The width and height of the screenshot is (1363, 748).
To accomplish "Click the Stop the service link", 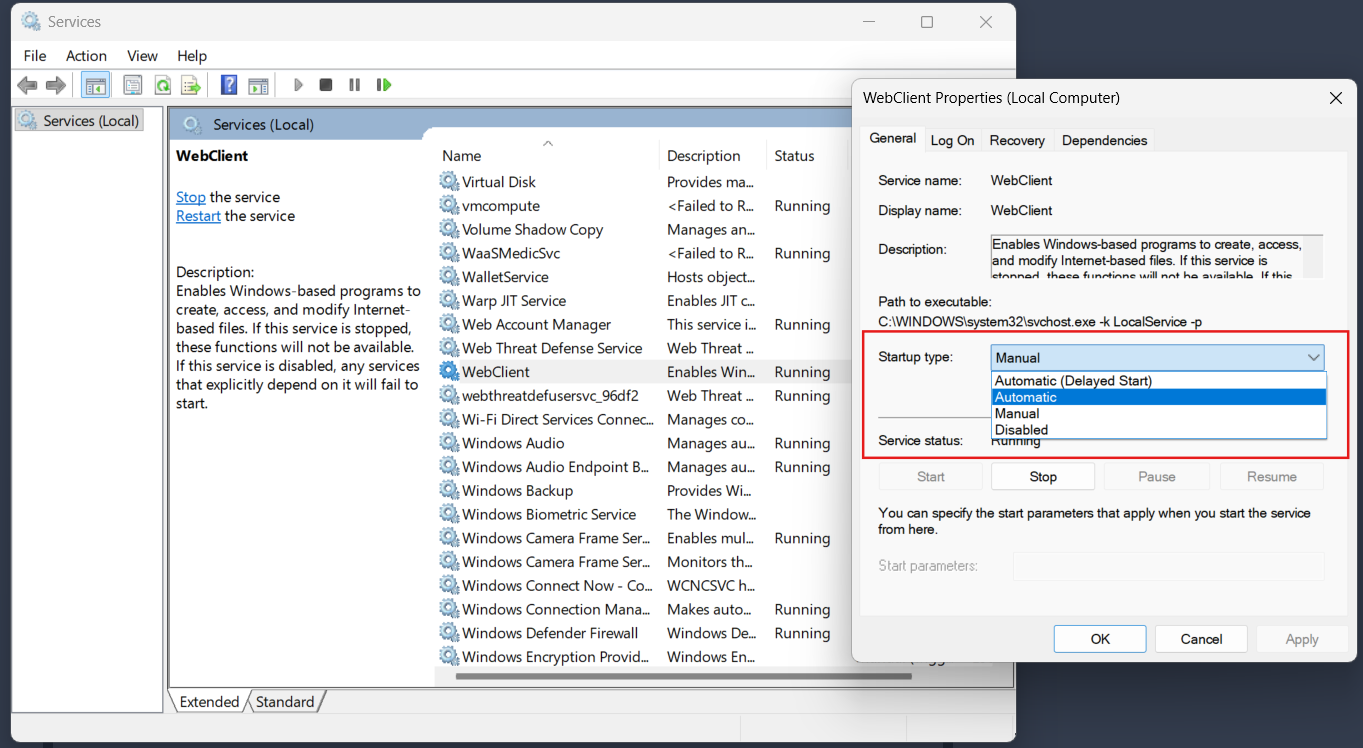I will 191,197.
